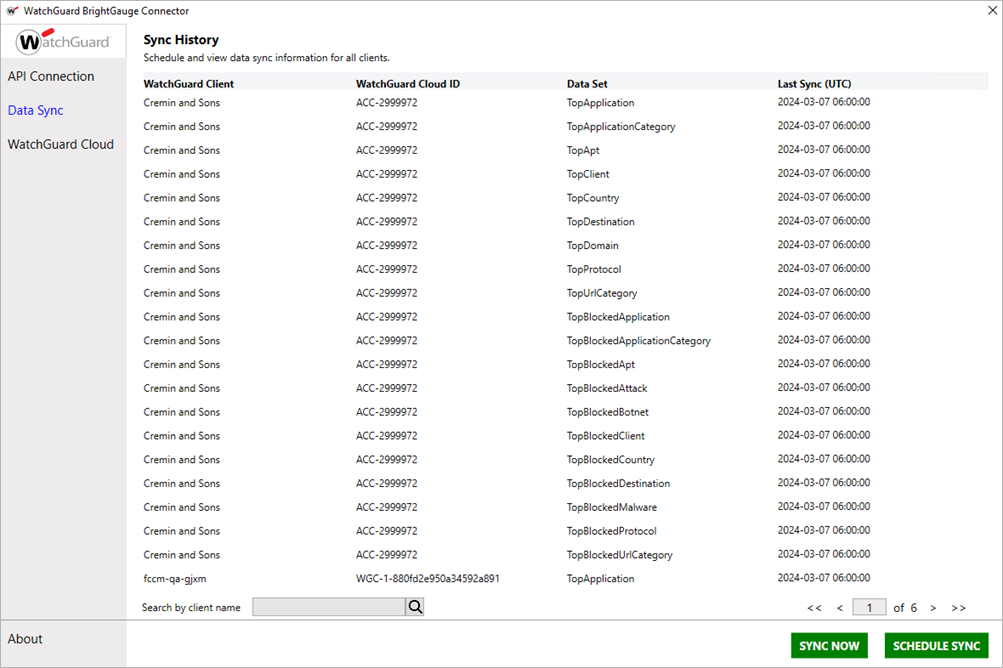The height and width of the screenshot is (668, 1003).
Task: Jump to first page using double-left arrows
Action: (x=814, y=607)
